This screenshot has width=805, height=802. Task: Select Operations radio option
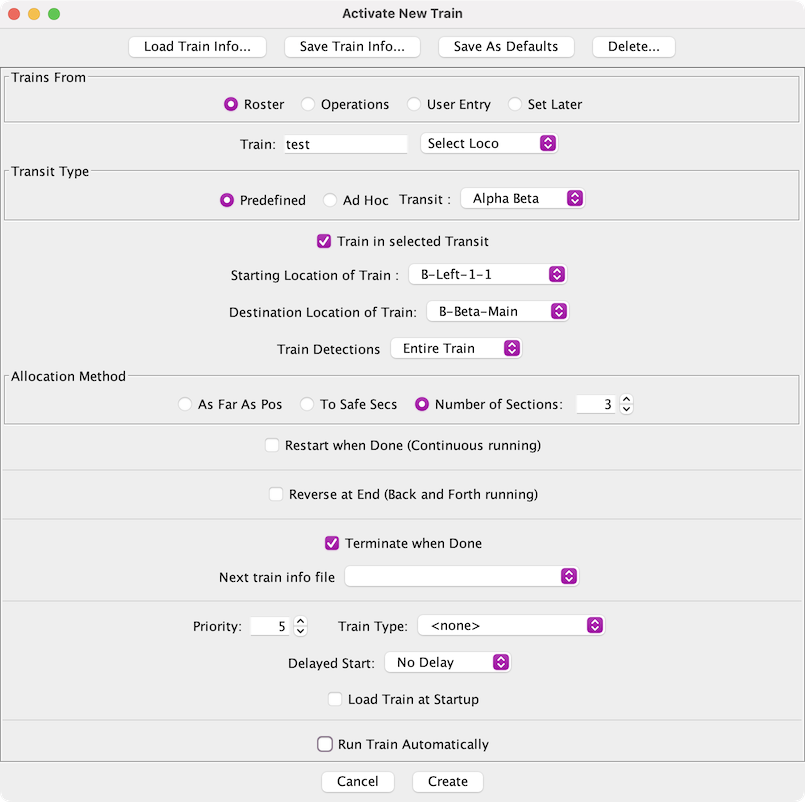click(309, 104)
